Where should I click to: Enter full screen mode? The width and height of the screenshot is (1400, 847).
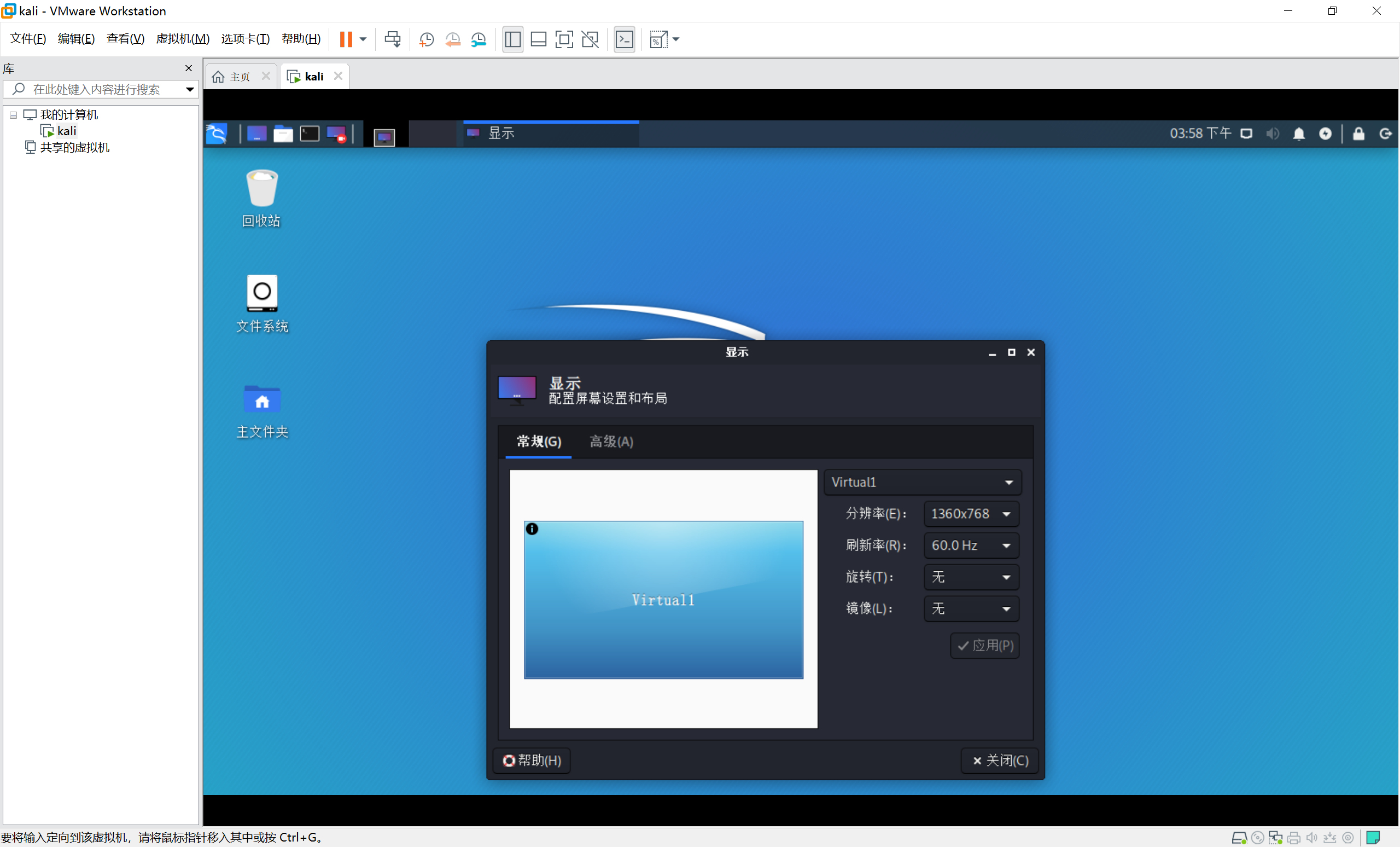click(564, 39)
